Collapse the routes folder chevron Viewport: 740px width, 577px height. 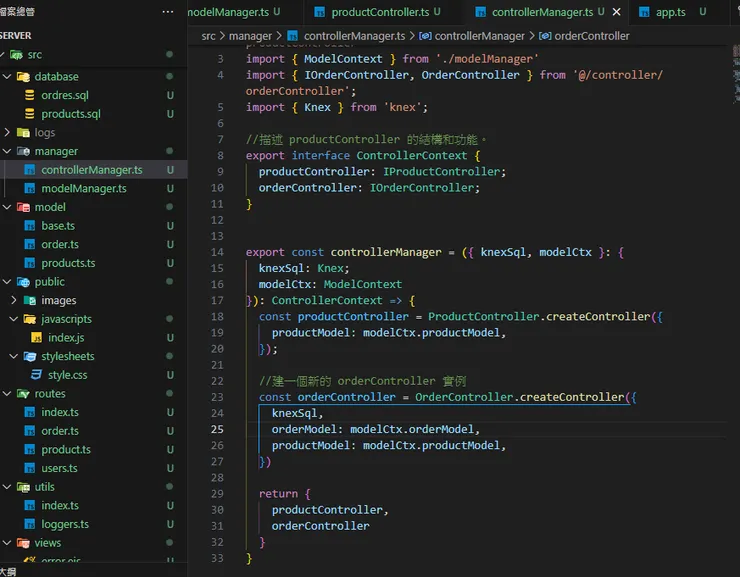[8, 394]
